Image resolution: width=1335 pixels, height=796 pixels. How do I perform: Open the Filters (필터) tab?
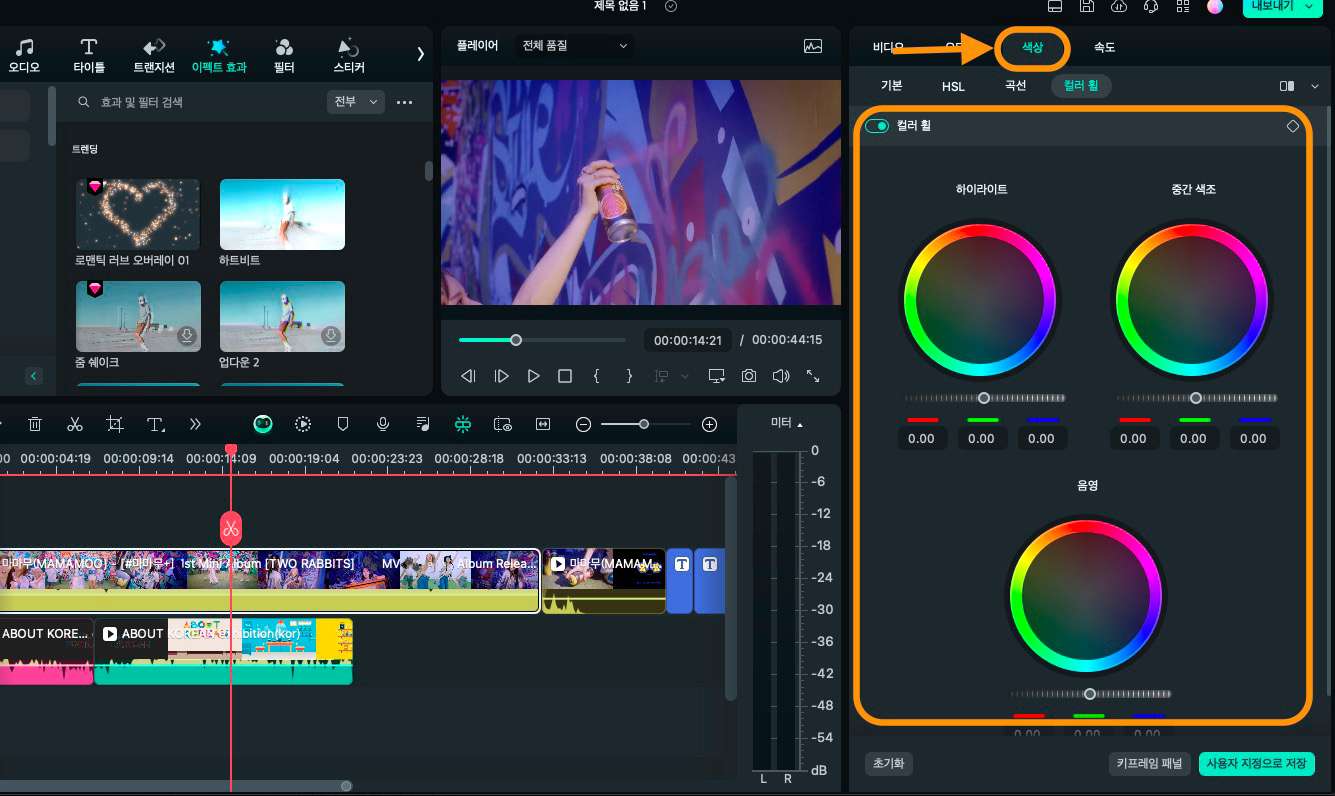tap(284, 57)
